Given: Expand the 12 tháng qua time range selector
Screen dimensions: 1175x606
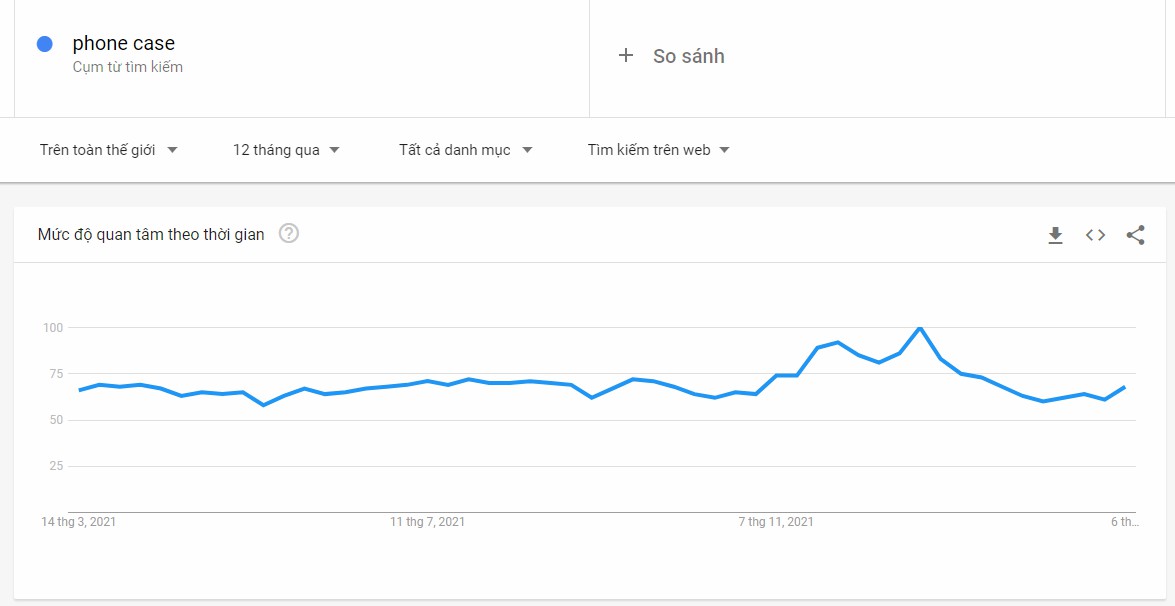Looking at the screenshot, I should (x=285, y=148).
